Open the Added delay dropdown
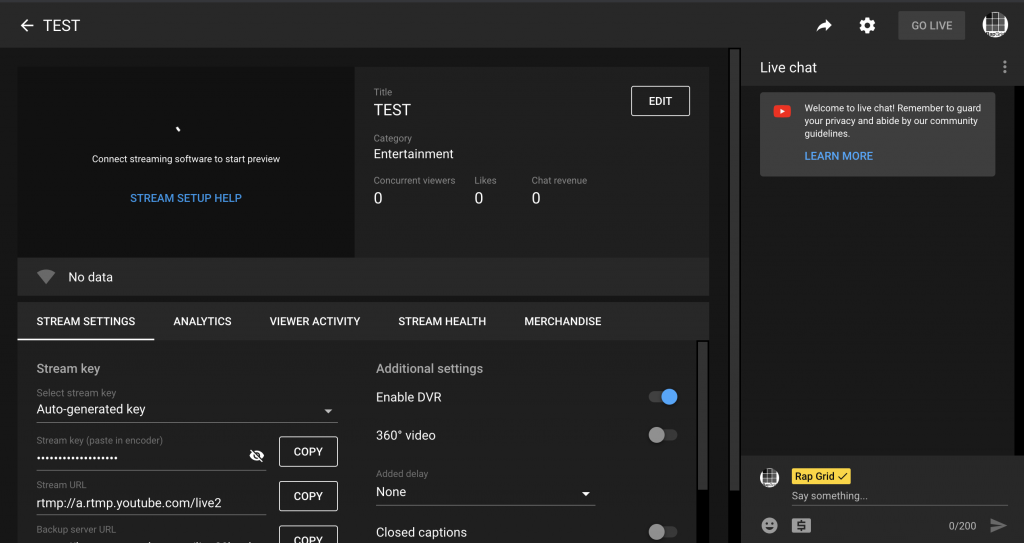The width and height of the screenshot is (1024, 543). 485,493
